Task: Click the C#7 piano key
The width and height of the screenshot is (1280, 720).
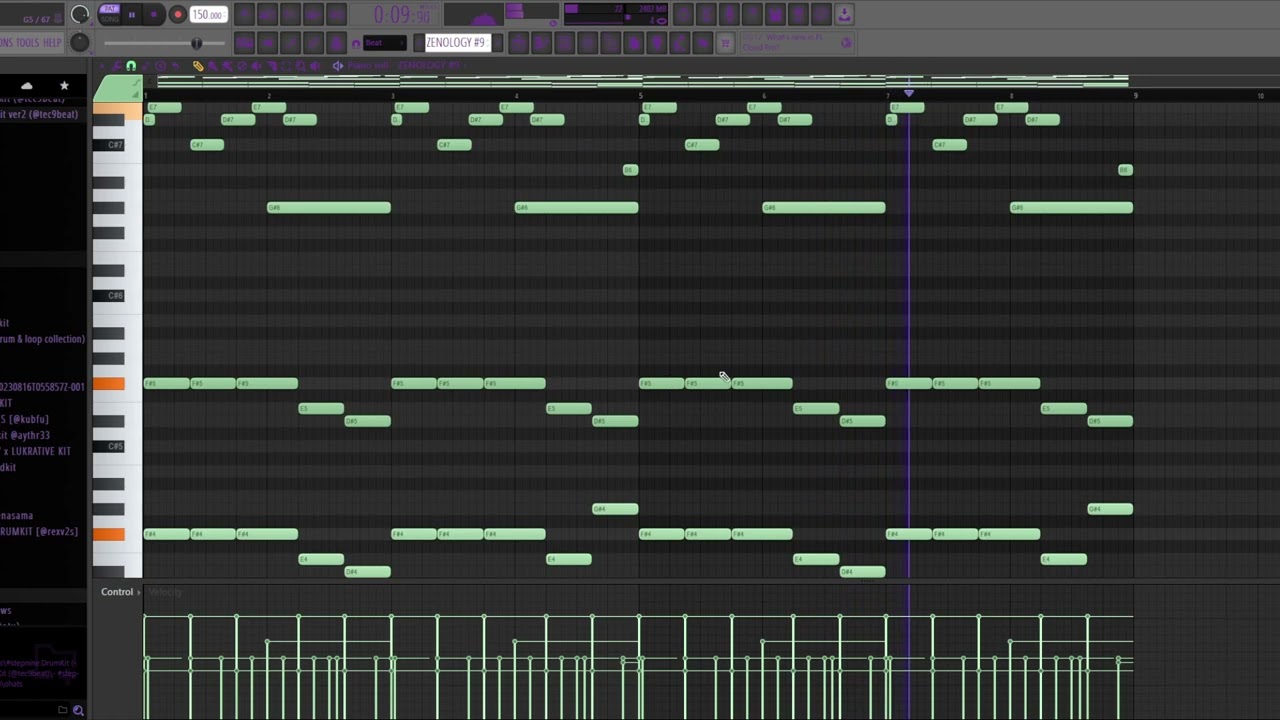Action: [110, 145]
